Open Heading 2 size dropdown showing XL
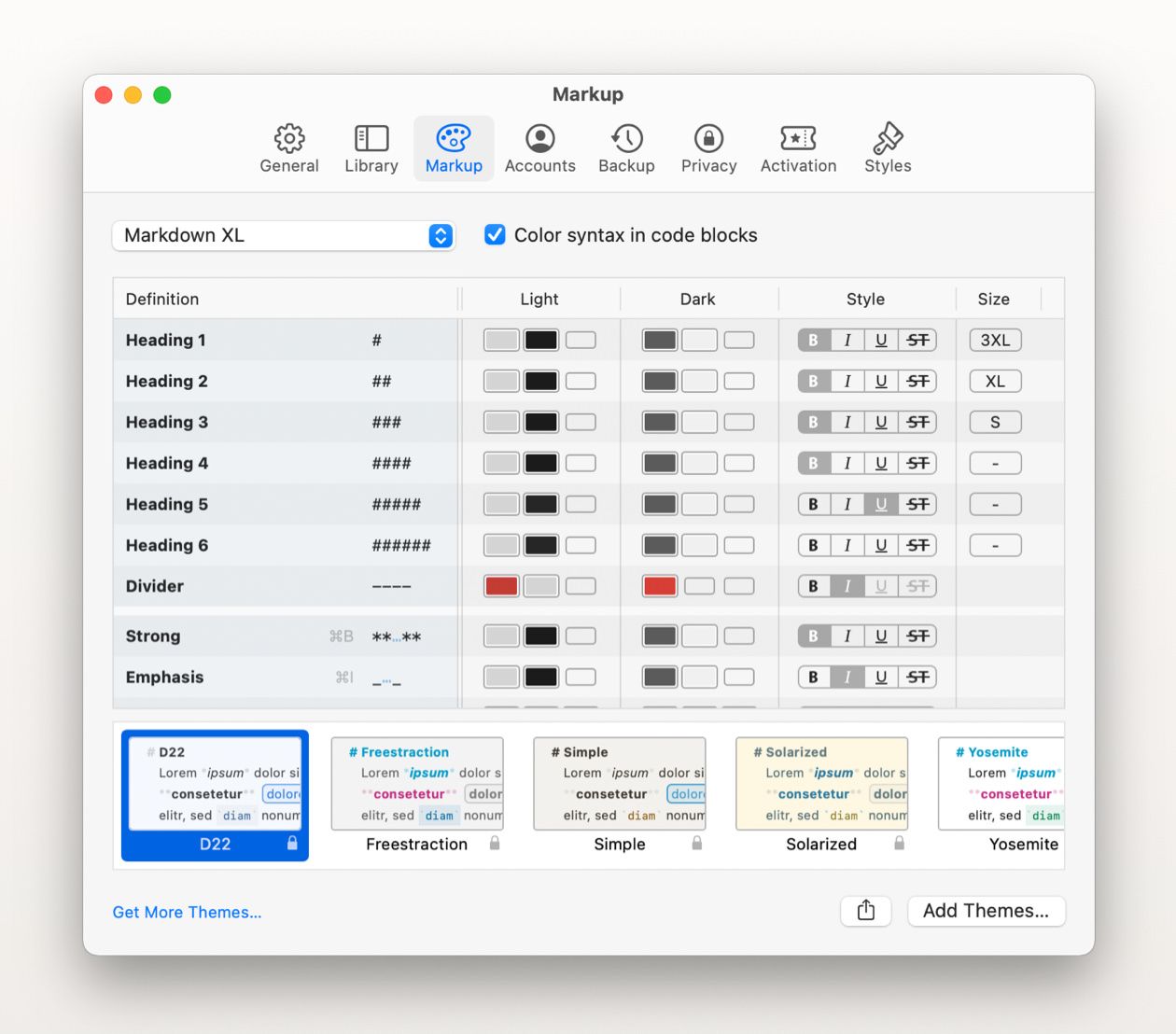This screenshot has height=1034, width=1176. (995, 381)
